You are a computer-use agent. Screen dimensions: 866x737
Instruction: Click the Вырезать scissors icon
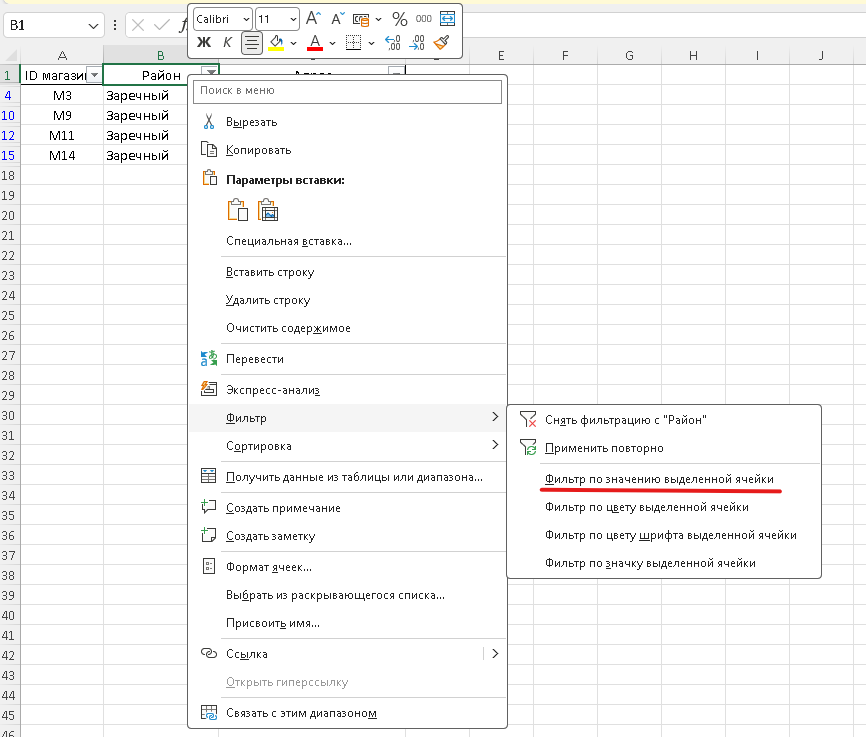[x=209, y=122]
